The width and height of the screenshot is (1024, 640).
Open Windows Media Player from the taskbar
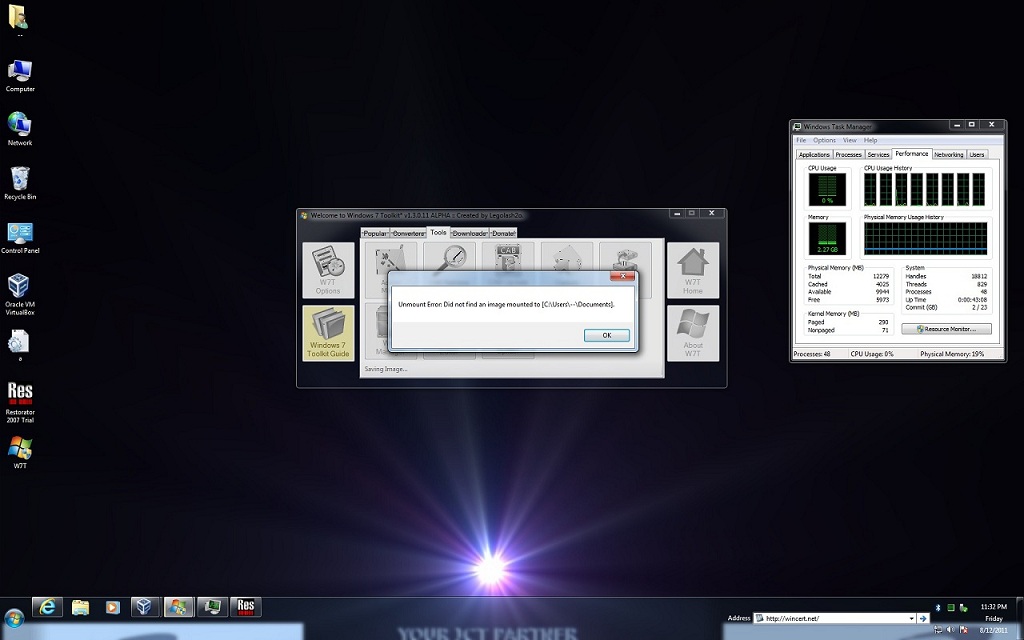coord(112,607)
